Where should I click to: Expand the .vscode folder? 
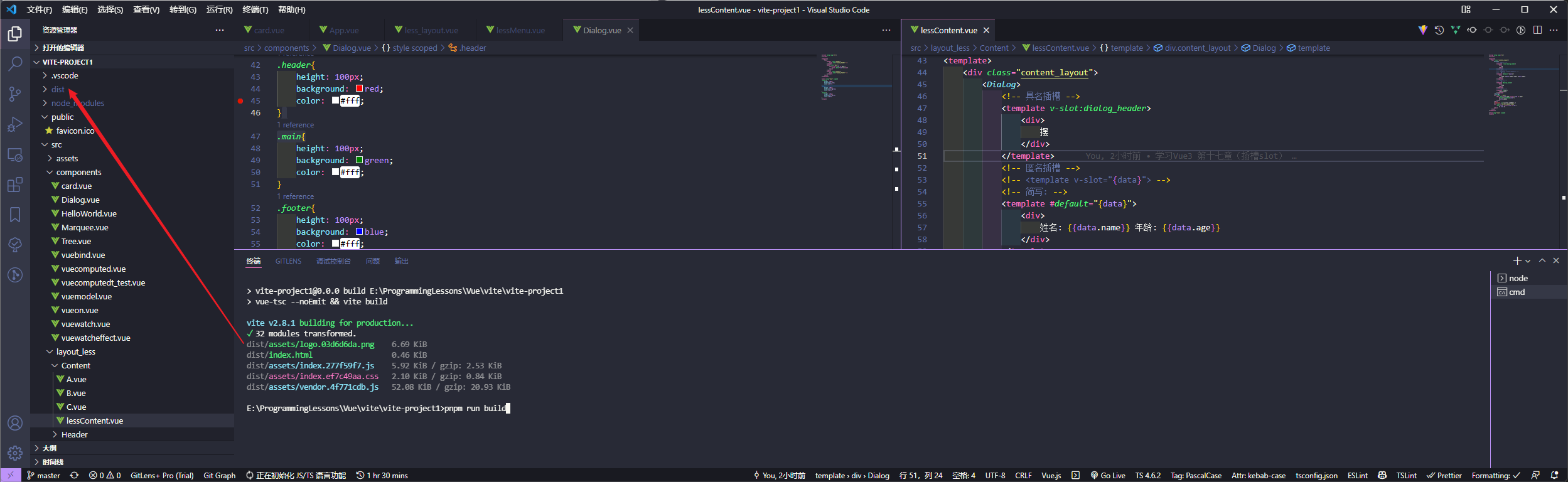[x=65, y=75]
